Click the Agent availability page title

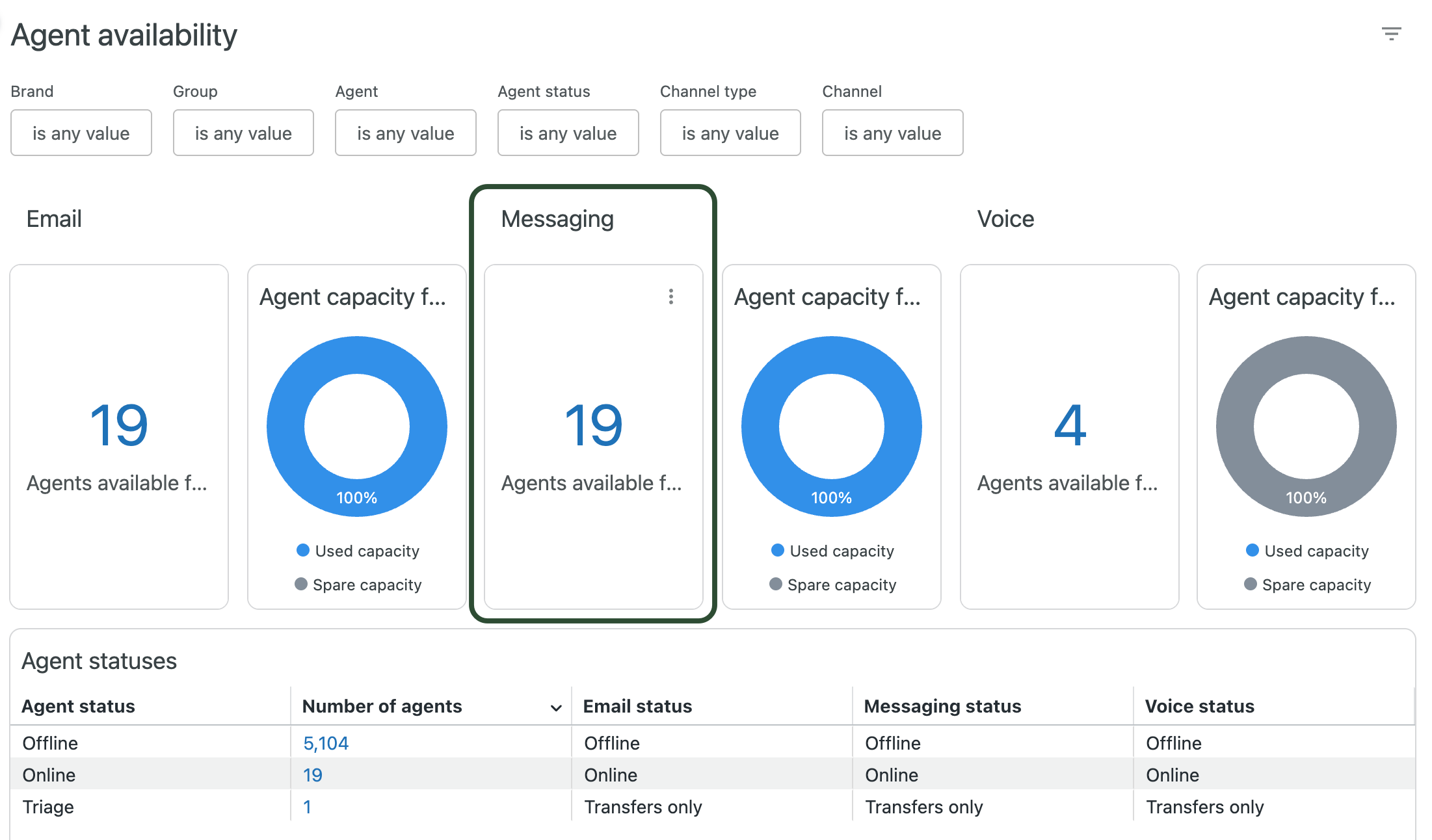click(124, 35)
